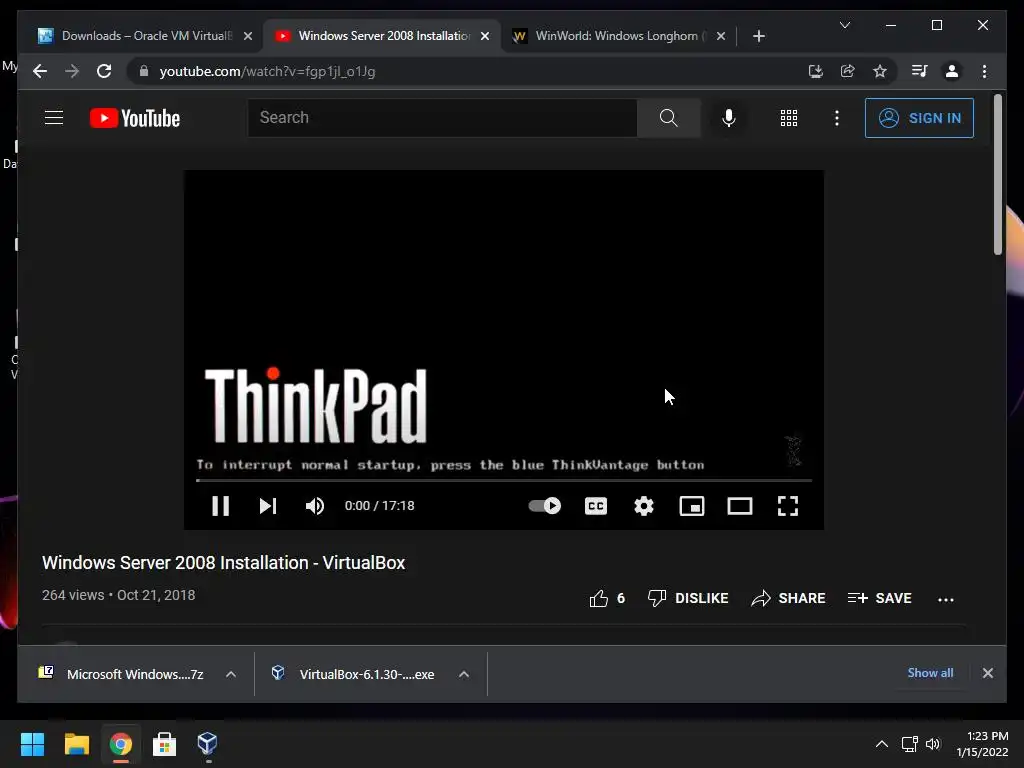Open player settings gear
This screenshot has height=768, width=1024.
coord(644,505)
